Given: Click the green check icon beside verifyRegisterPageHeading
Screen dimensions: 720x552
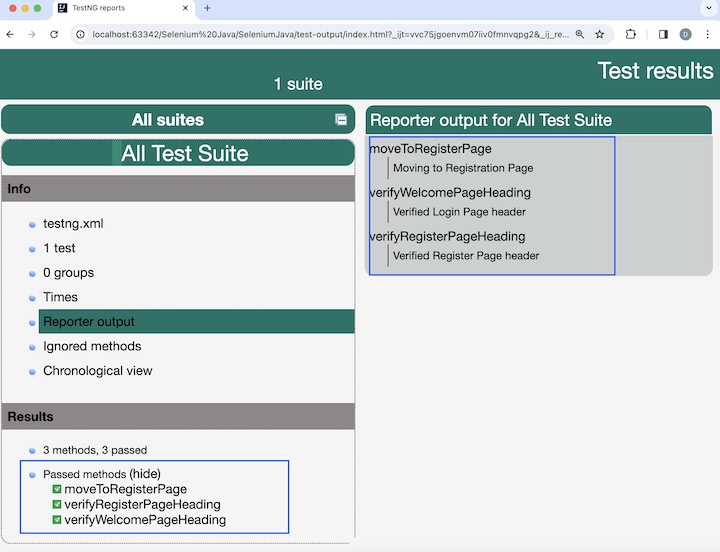Looking at the screenshot, I should tap(57, 504).
